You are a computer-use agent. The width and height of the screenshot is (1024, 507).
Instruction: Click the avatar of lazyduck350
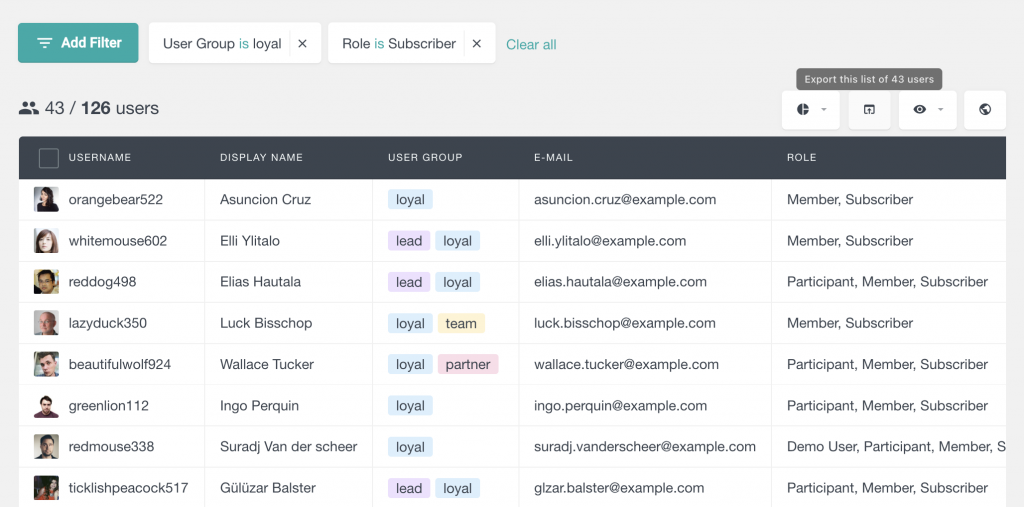[46, 323]
